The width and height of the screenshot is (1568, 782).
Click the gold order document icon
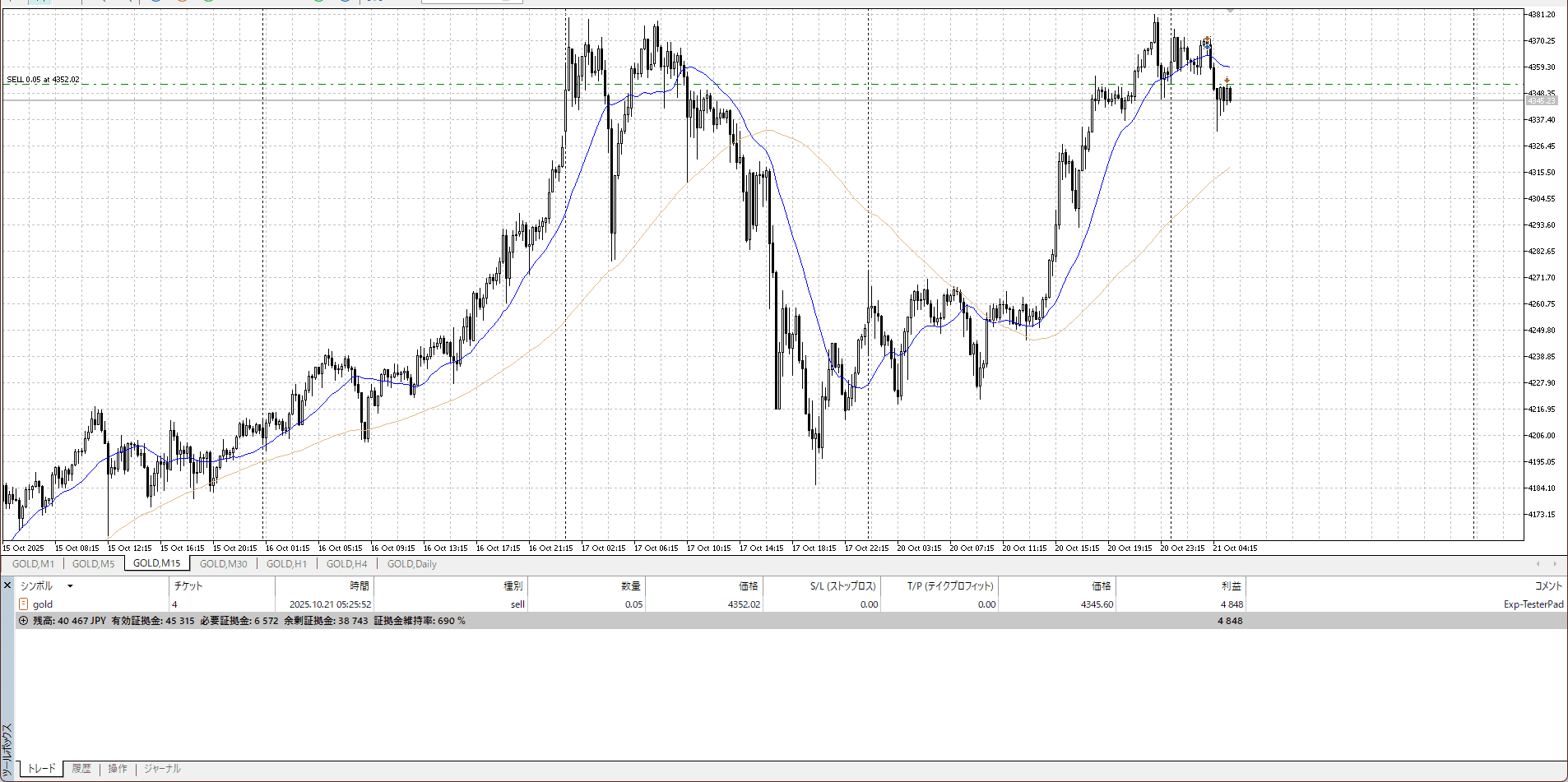(x=23, y=604)
